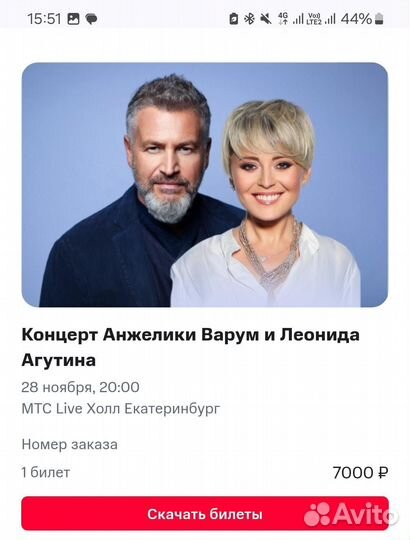Tap the first SIM signal strength bars

point(298,19)
